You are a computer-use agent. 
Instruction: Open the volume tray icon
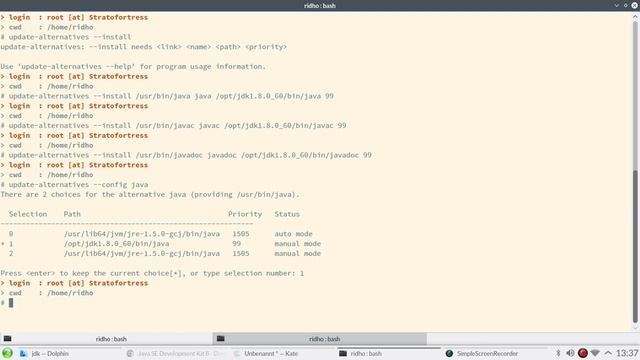570,353
